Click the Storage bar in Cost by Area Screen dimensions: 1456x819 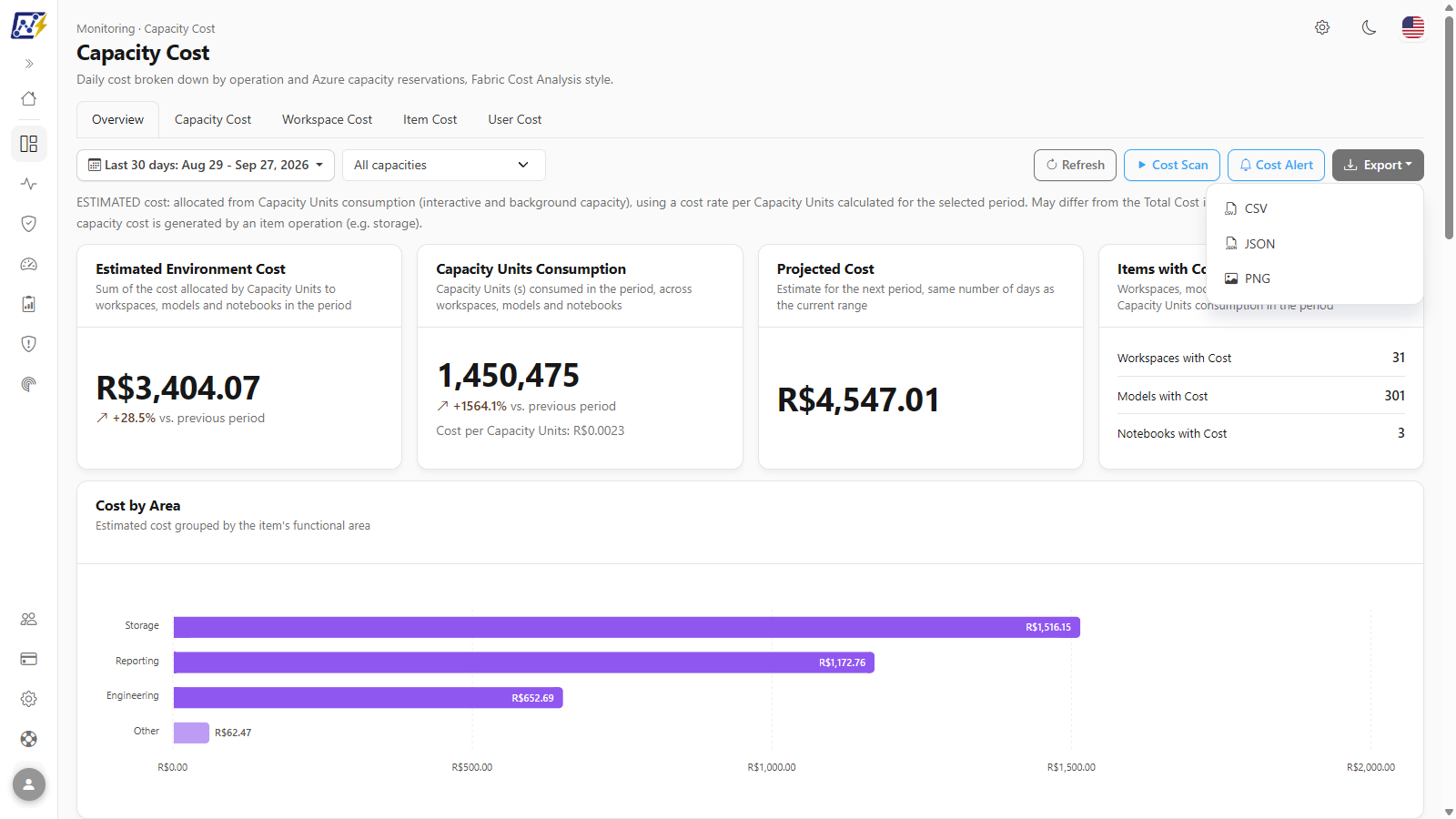coord(627,627)
